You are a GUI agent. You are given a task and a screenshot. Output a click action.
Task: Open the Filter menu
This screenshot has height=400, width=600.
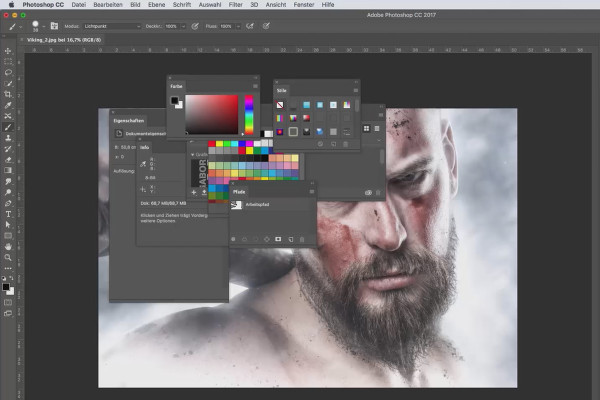235,5
